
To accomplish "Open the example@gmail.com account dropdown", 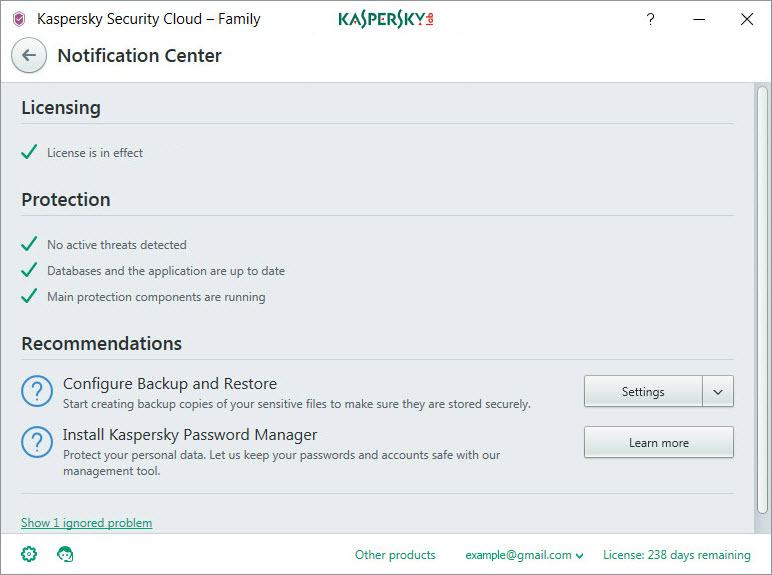I will (524, 555).
